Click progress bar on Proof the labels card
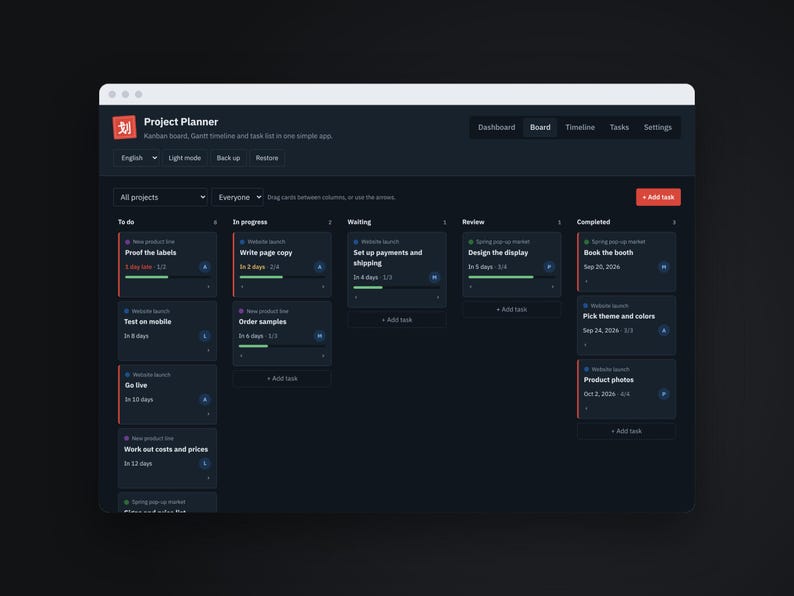This screenshot has height=596, width=794. (x=168, y=277)
